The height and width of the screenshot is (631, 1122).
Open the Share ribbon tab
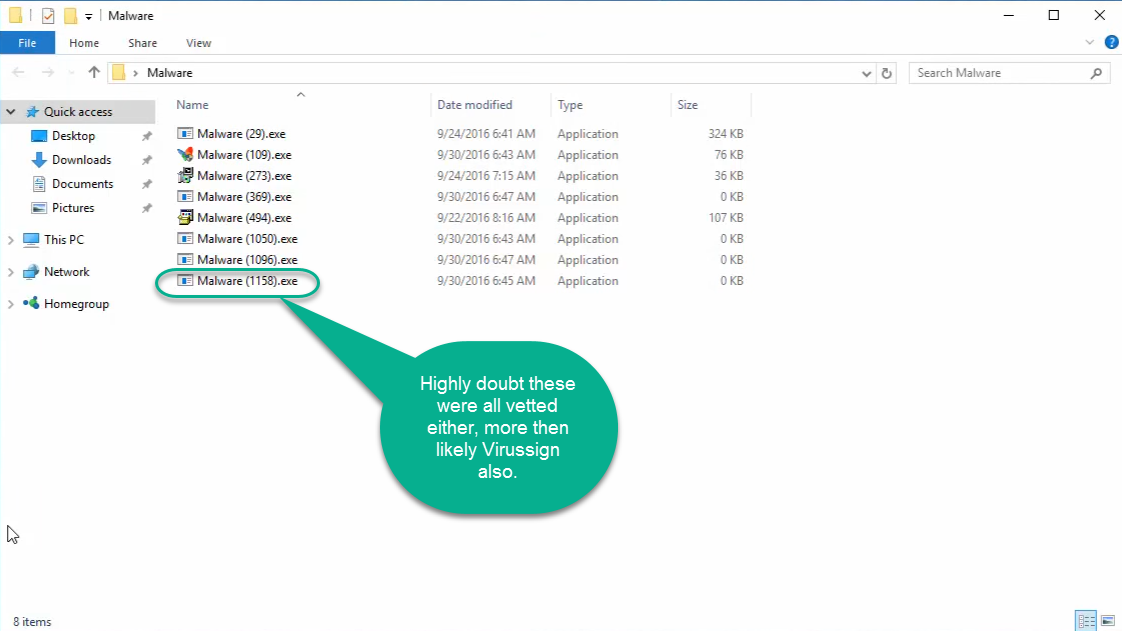pos(142,43)
